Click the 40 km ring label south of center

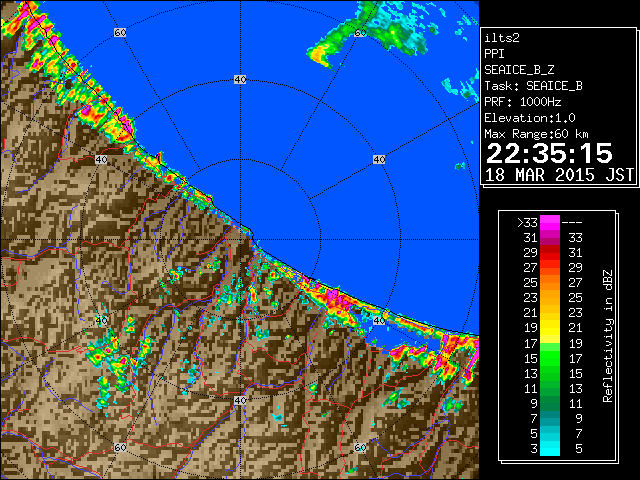pyautogui.click(x=240, y=400)
